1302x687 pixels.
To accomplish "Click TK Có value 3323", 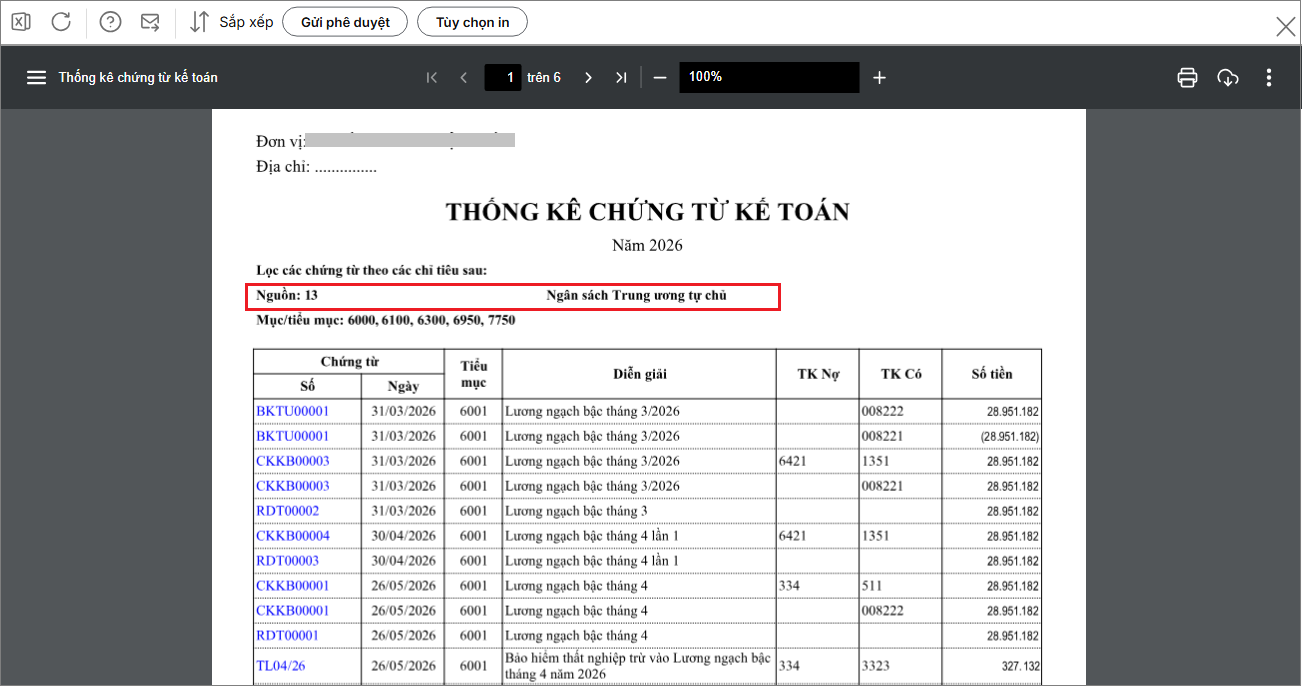I will [875, 666].
